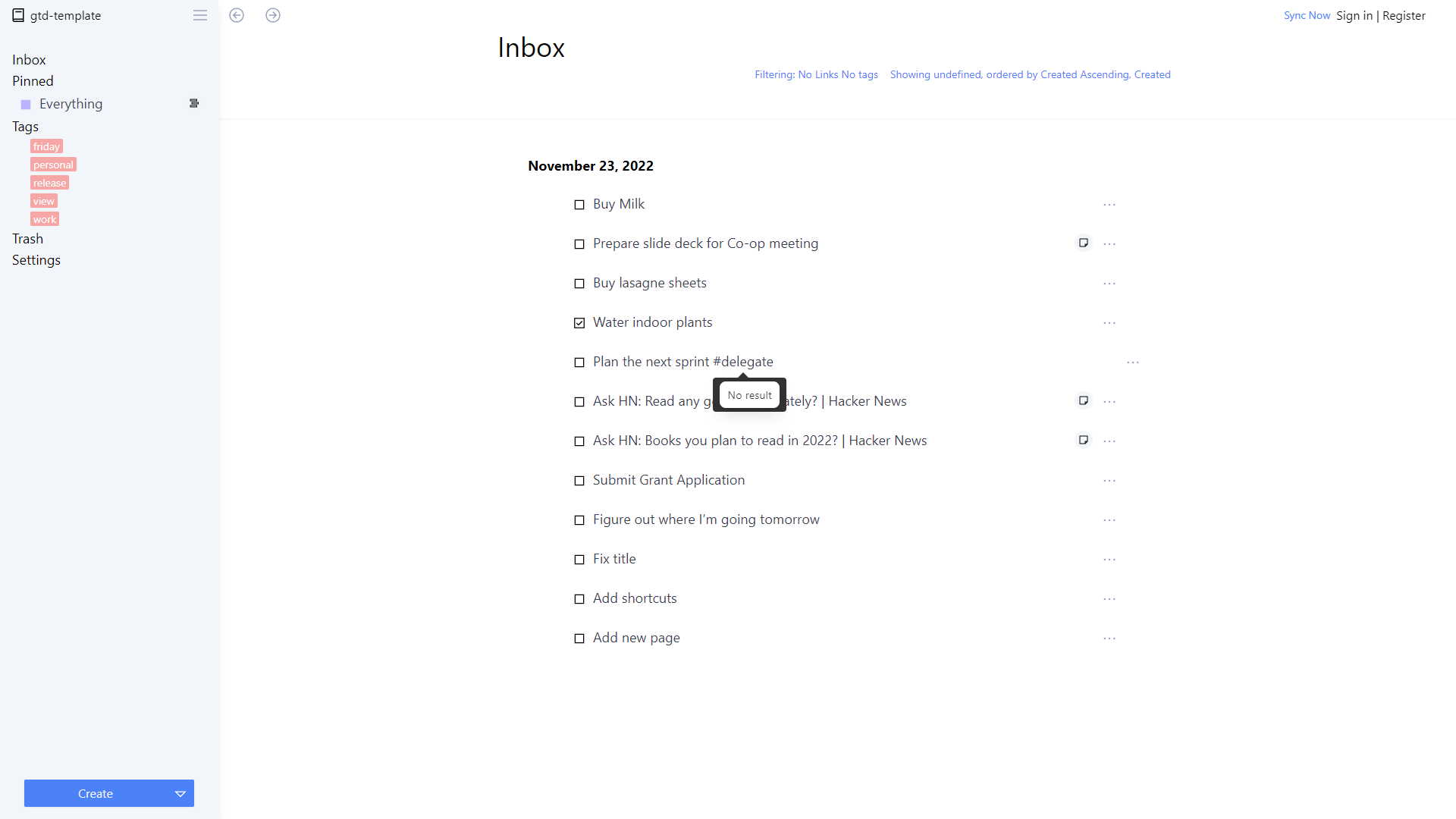
Task: Open Trash in the sidebar
Action: 27,239
